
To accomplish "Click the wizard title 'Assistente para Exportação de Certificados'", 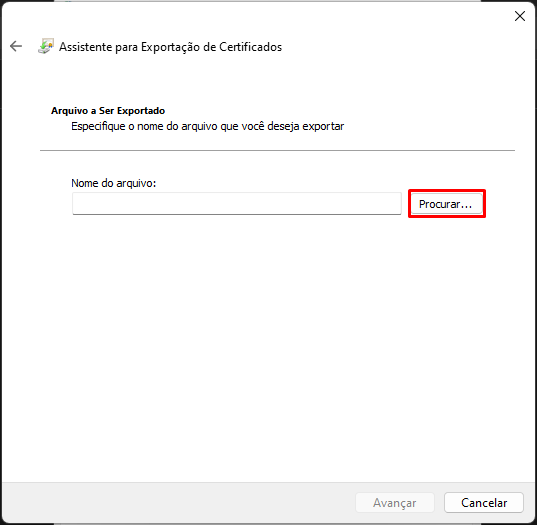I will click(170, 47).
